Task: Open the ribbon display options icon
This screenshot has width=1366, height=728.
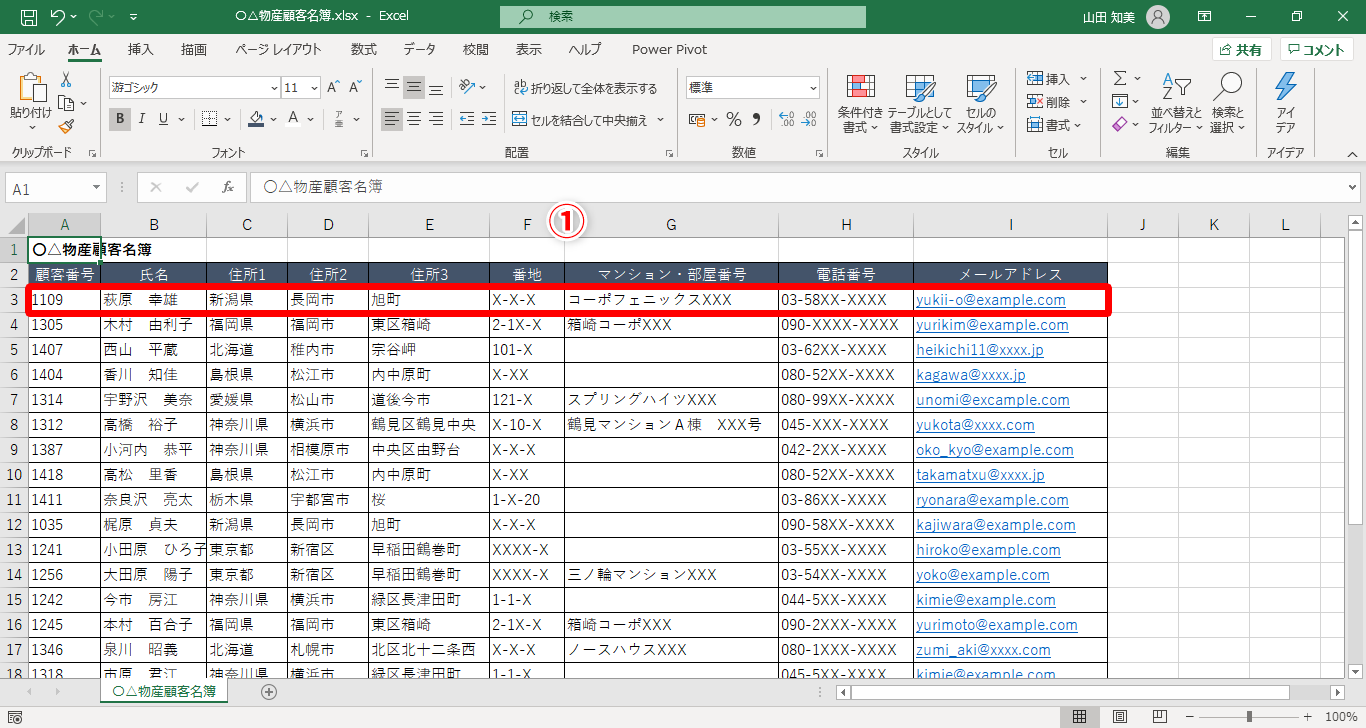Action: click(1205, 17)
